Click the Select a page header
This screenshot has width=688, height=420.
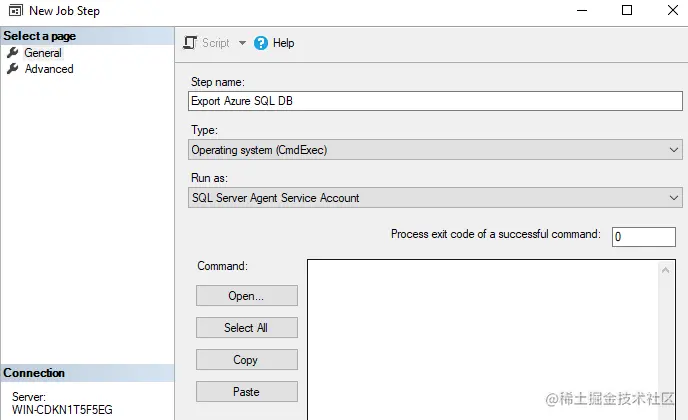pyautogui.click(x=87, y=36)
